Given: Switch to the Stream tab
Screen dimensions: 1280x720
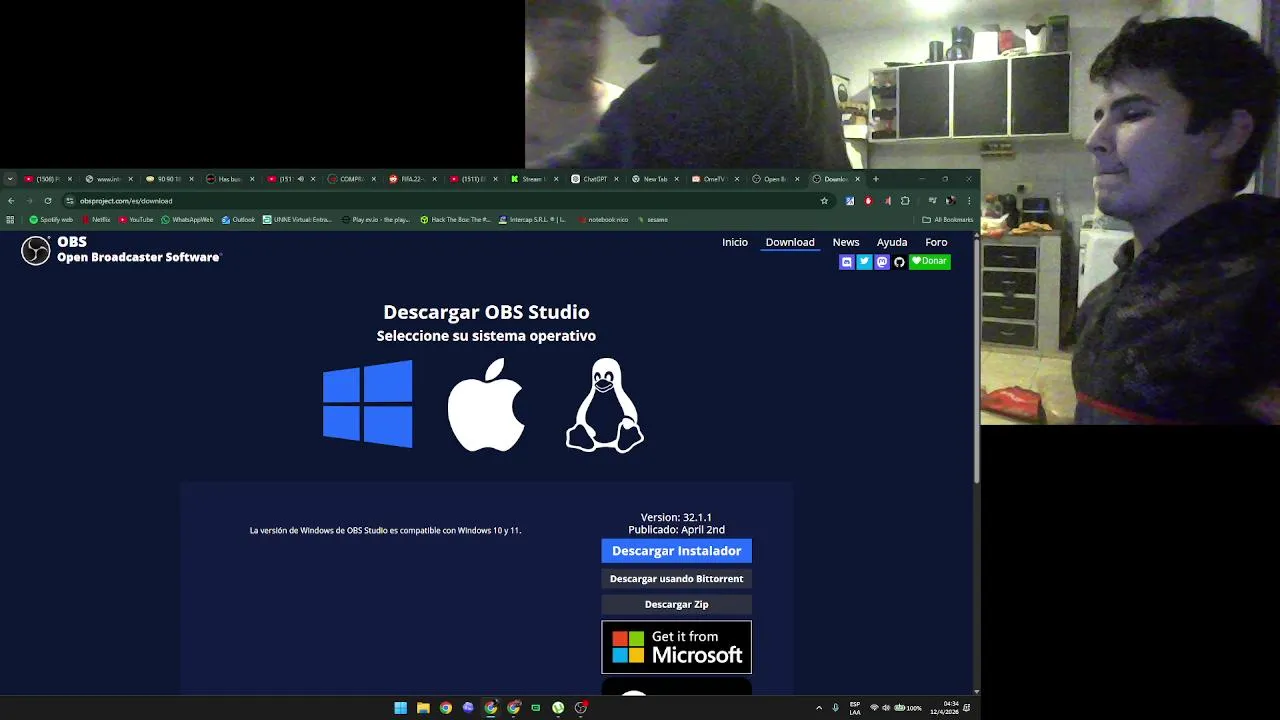Looking at the screenshot, I should pyautogui.click(x=533, y=179).
